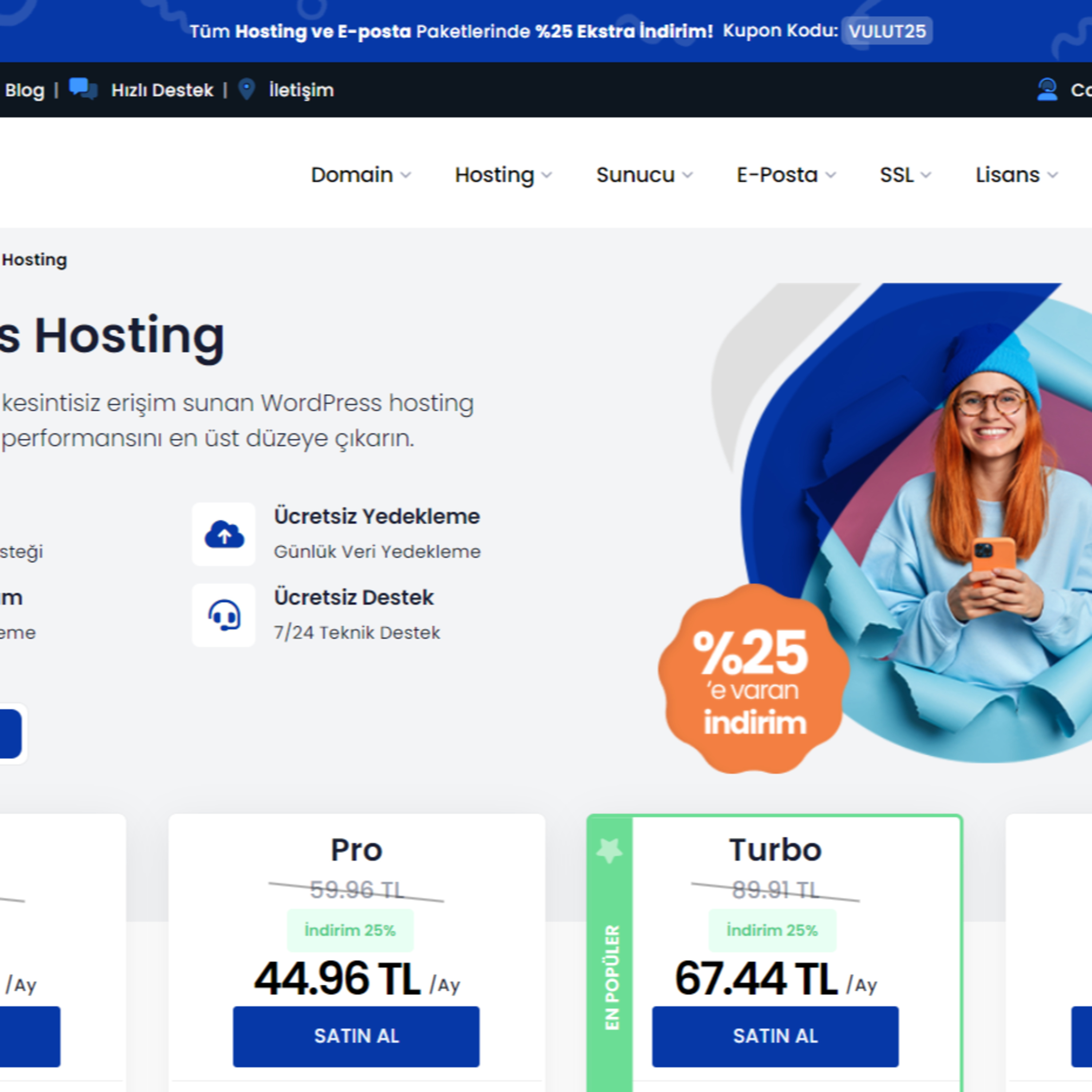Expand the Hosting dropdown chevron
Viewport: 1092px width, 1092px height.
(546, 175)
